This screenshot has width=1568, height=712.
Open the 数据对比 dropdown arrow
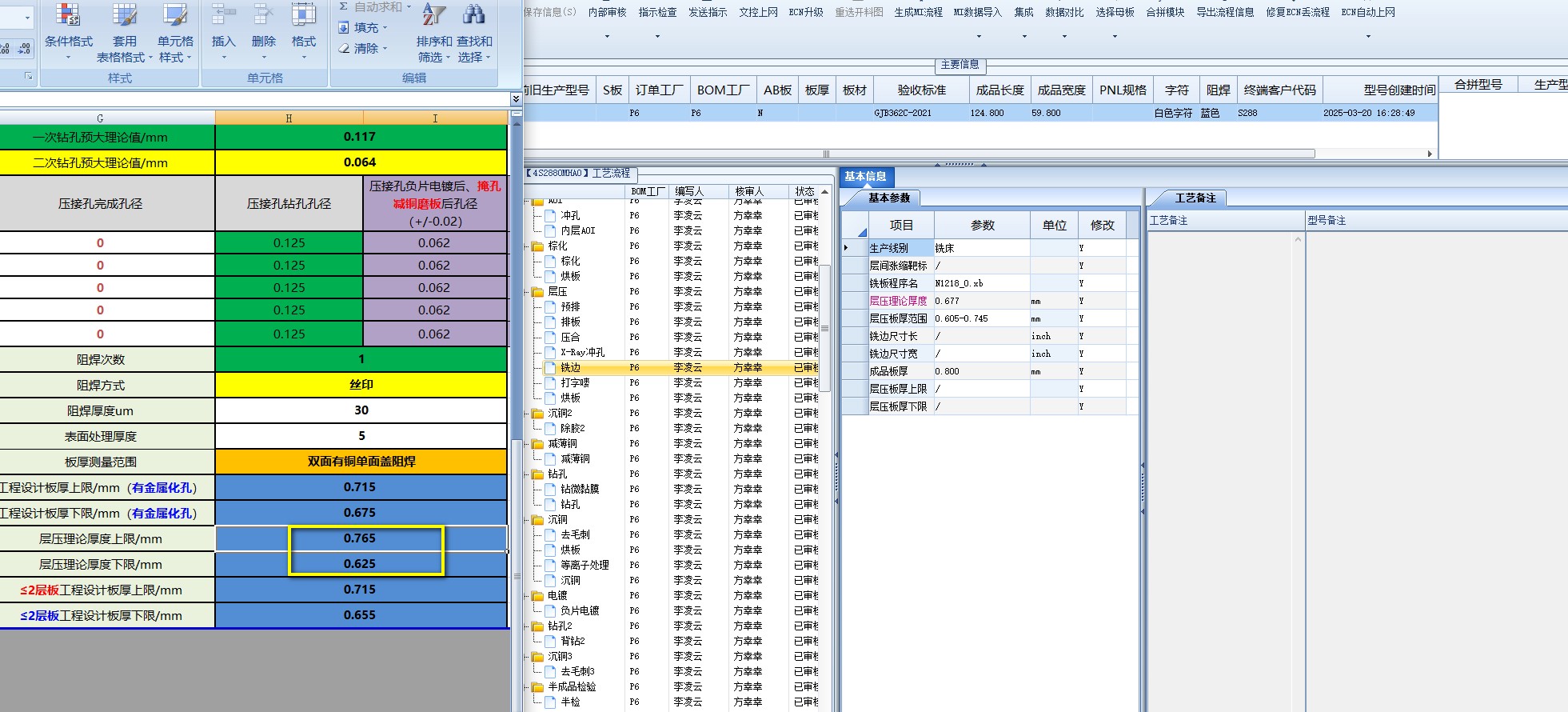point(1064,36)
